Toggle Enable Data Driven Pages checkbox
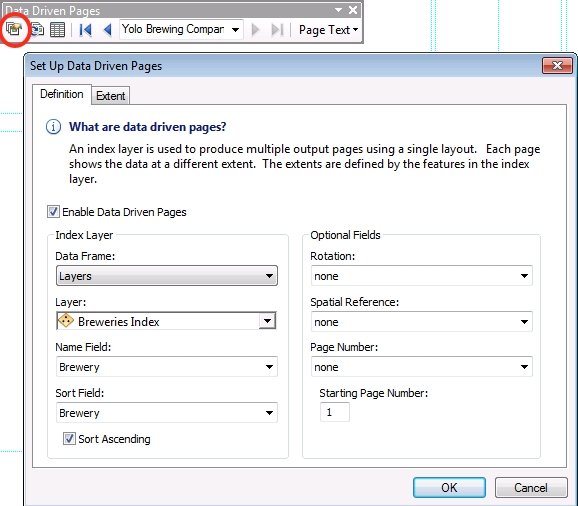Screen dimensions: 578x506 [53, 212]
